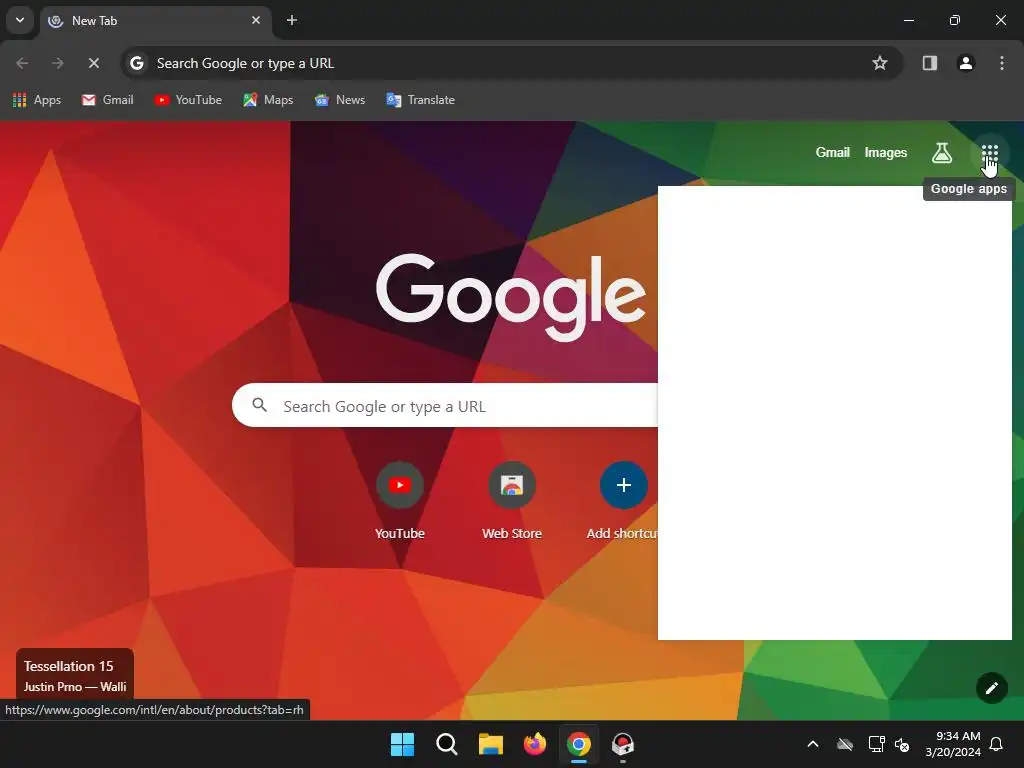The width and height of the screenshot is (1024, 768).
Task: Click the network display tray icon
Action: 876,744
